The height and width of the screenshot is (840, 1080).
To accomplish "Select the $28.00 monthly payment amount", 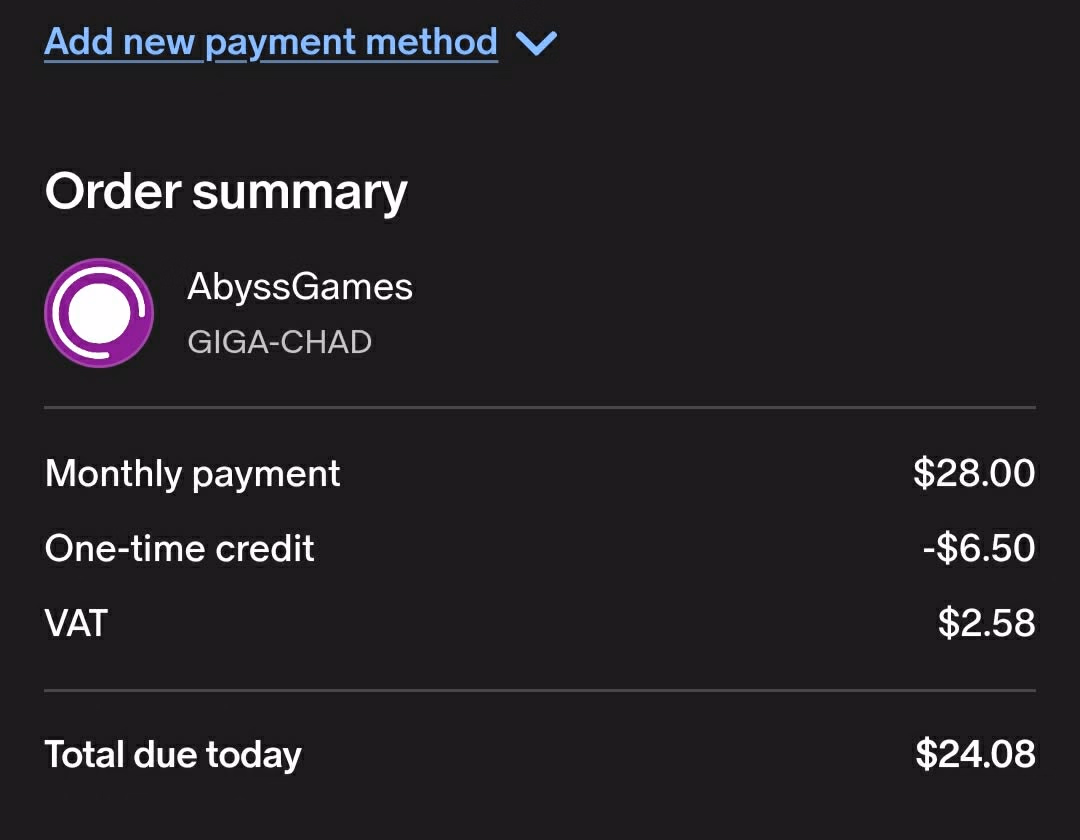I will point(974,473).
